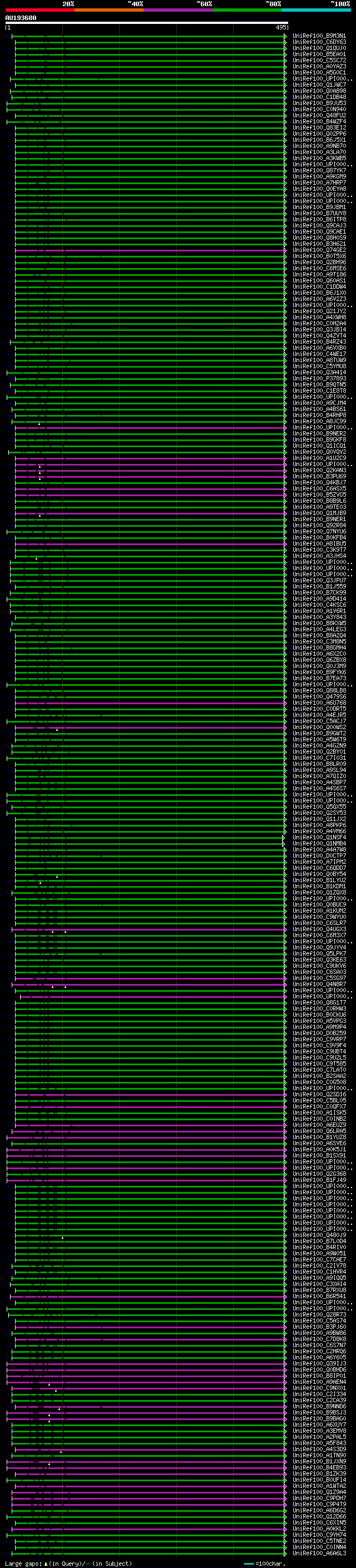Select UniRef100_A7IPM2 hit
This screenshot has width=356, height=1568.
(319, 862)
